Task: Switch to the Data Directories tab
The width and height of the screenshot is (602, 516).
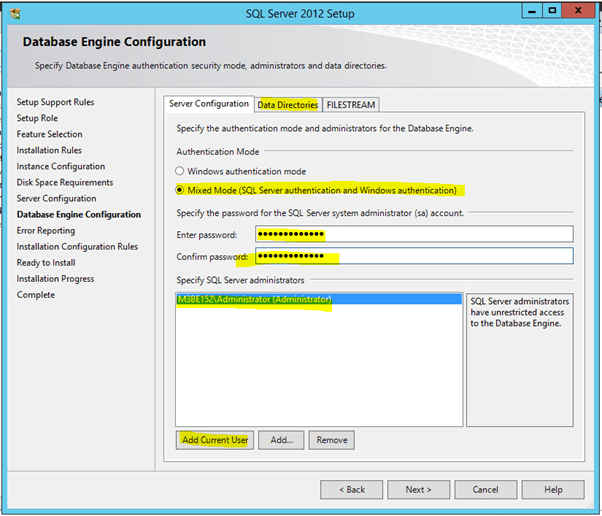Action: click(288, 105)
